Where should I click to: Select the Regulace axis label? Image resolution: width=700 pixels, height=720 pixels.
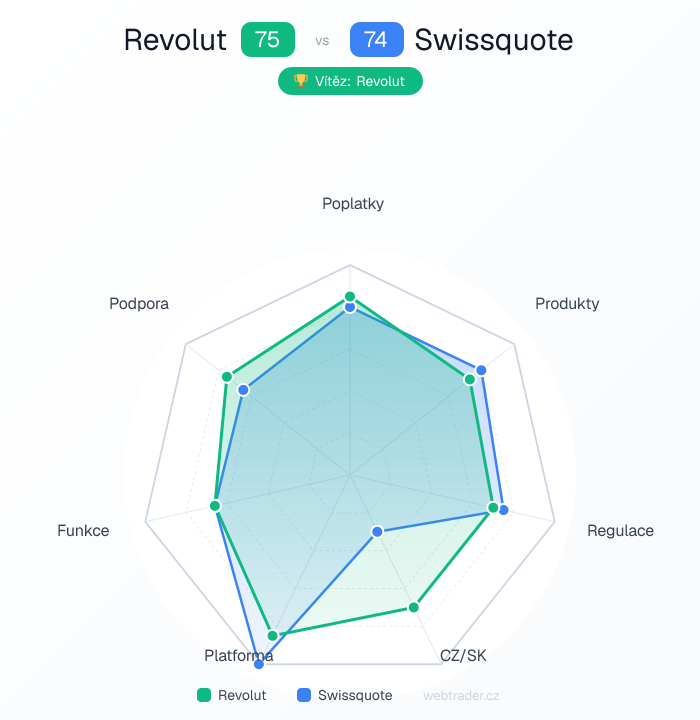click(x=620, y=530)
